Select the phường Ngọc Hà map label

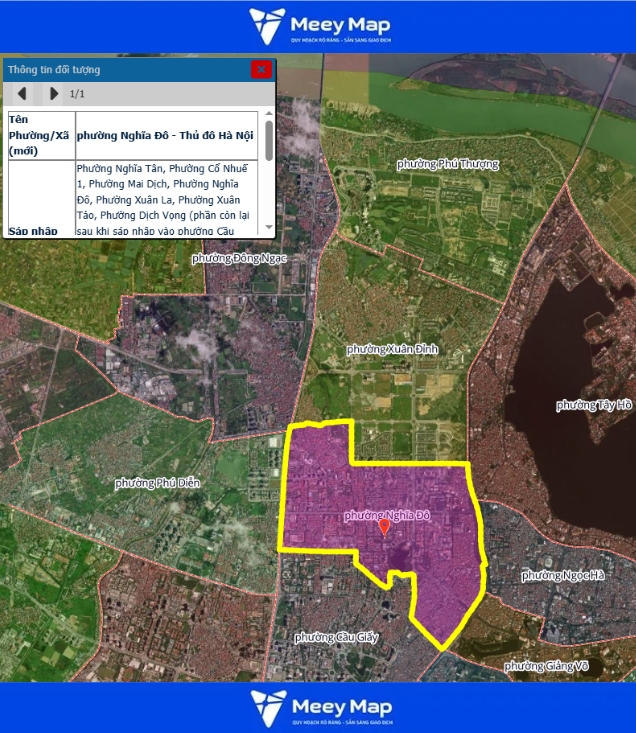563,575
